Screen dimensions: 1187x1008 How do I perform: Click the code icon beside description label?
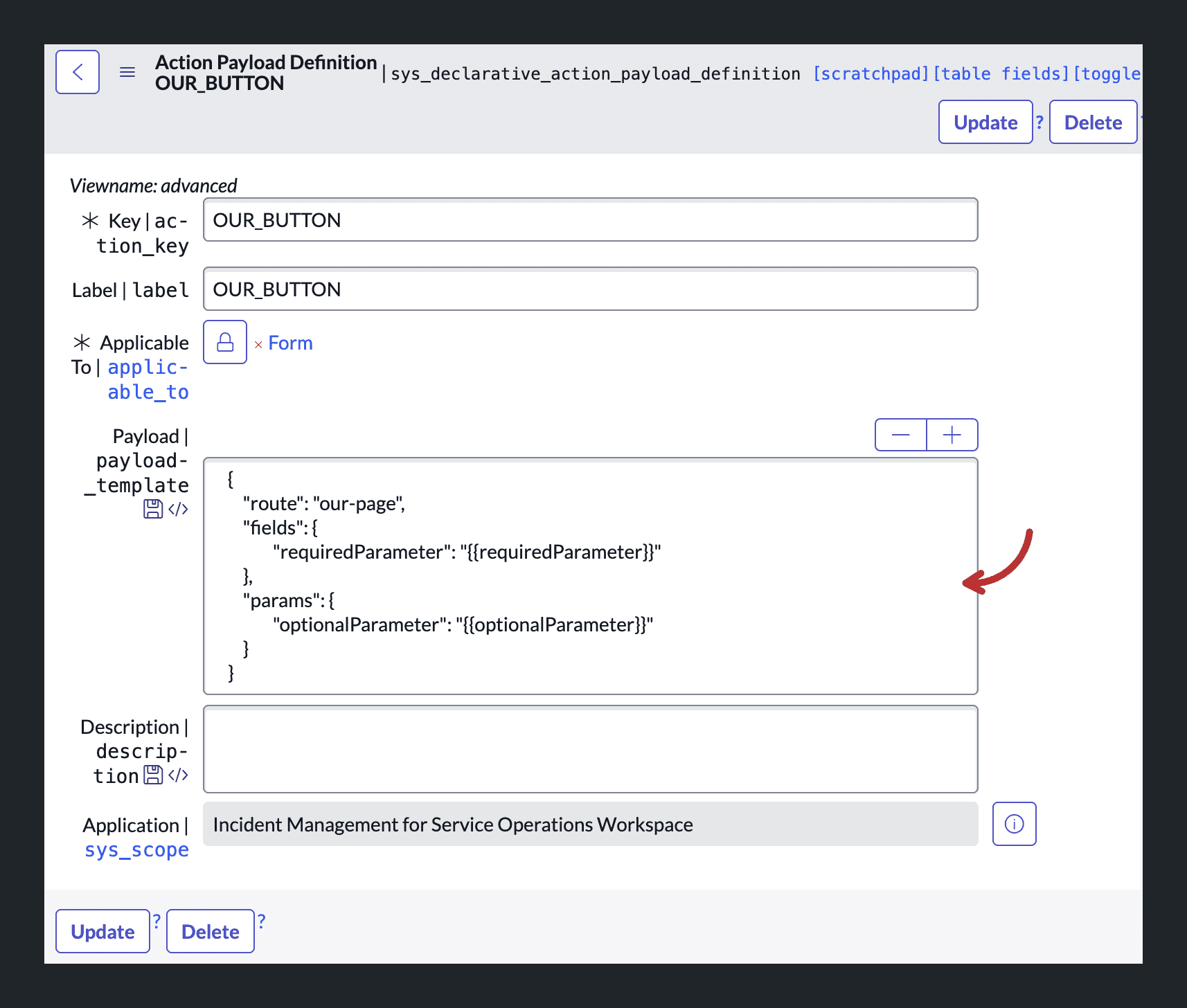tap(178, 775)
